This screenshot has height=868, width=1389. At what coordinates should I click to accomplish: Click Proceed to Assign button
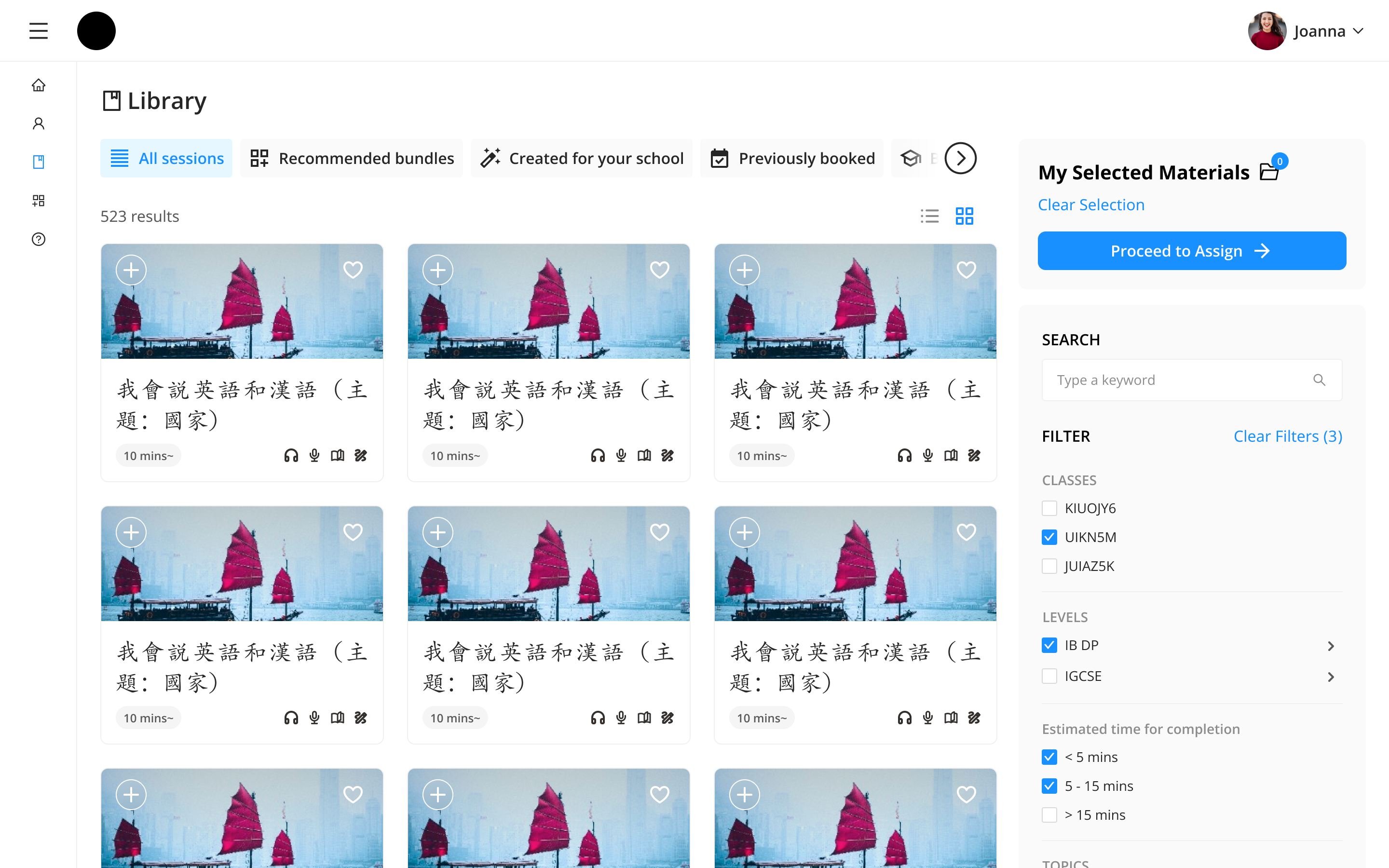[x=1192, y=251]
